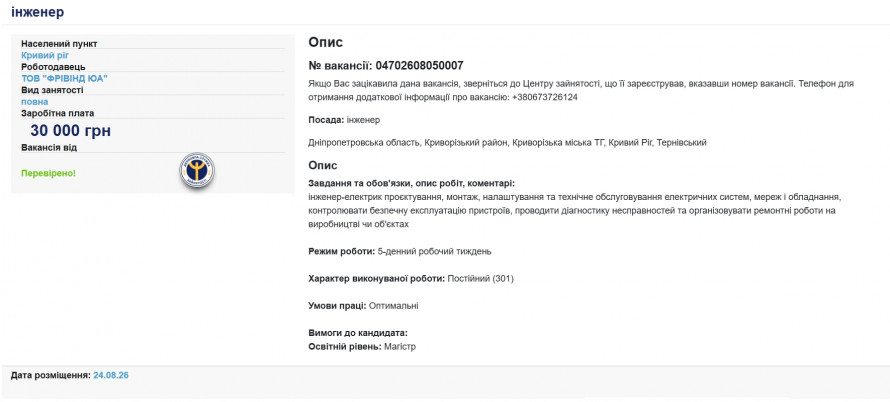Click the Характер виконуваної роботи line
Screen dimensions: 890x402
tap(411, 279)
